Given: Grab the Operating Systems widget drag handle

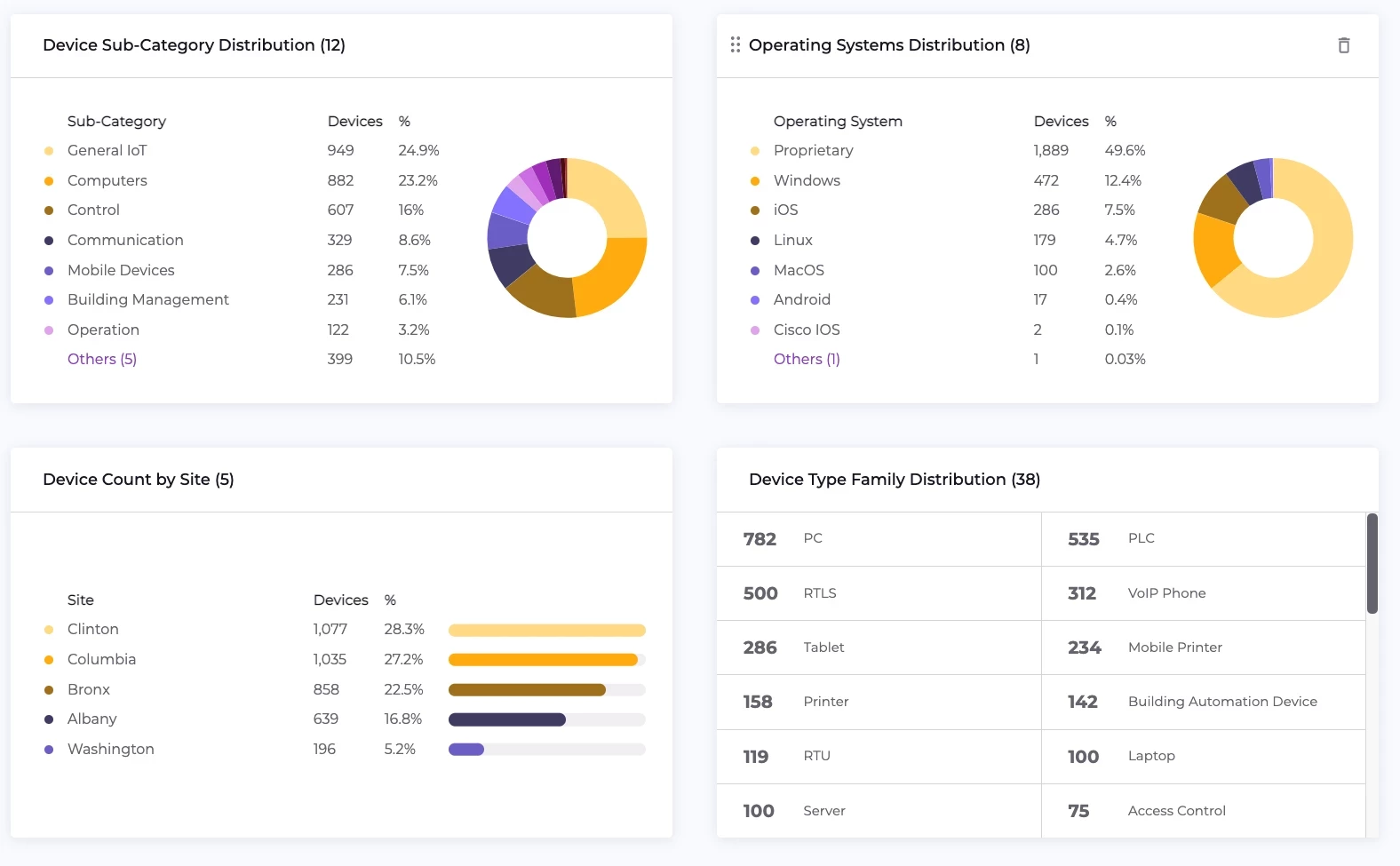Looking at the screenshot, I should [735, 45].
